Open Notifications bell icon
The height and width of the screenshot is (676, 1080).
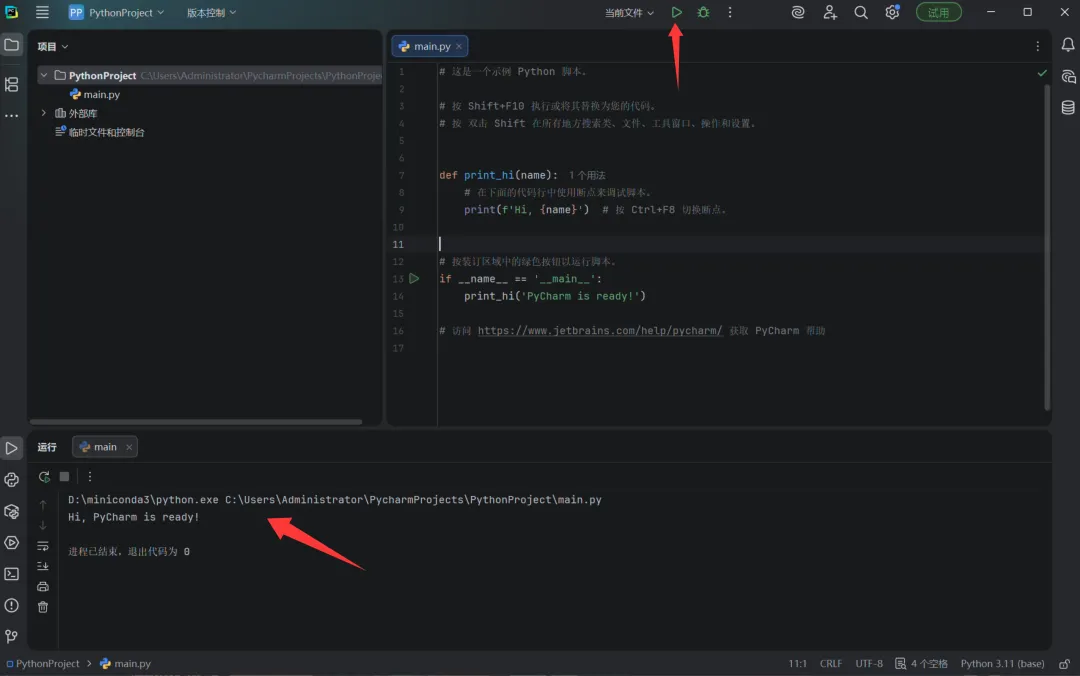(x=1068, y=45)
